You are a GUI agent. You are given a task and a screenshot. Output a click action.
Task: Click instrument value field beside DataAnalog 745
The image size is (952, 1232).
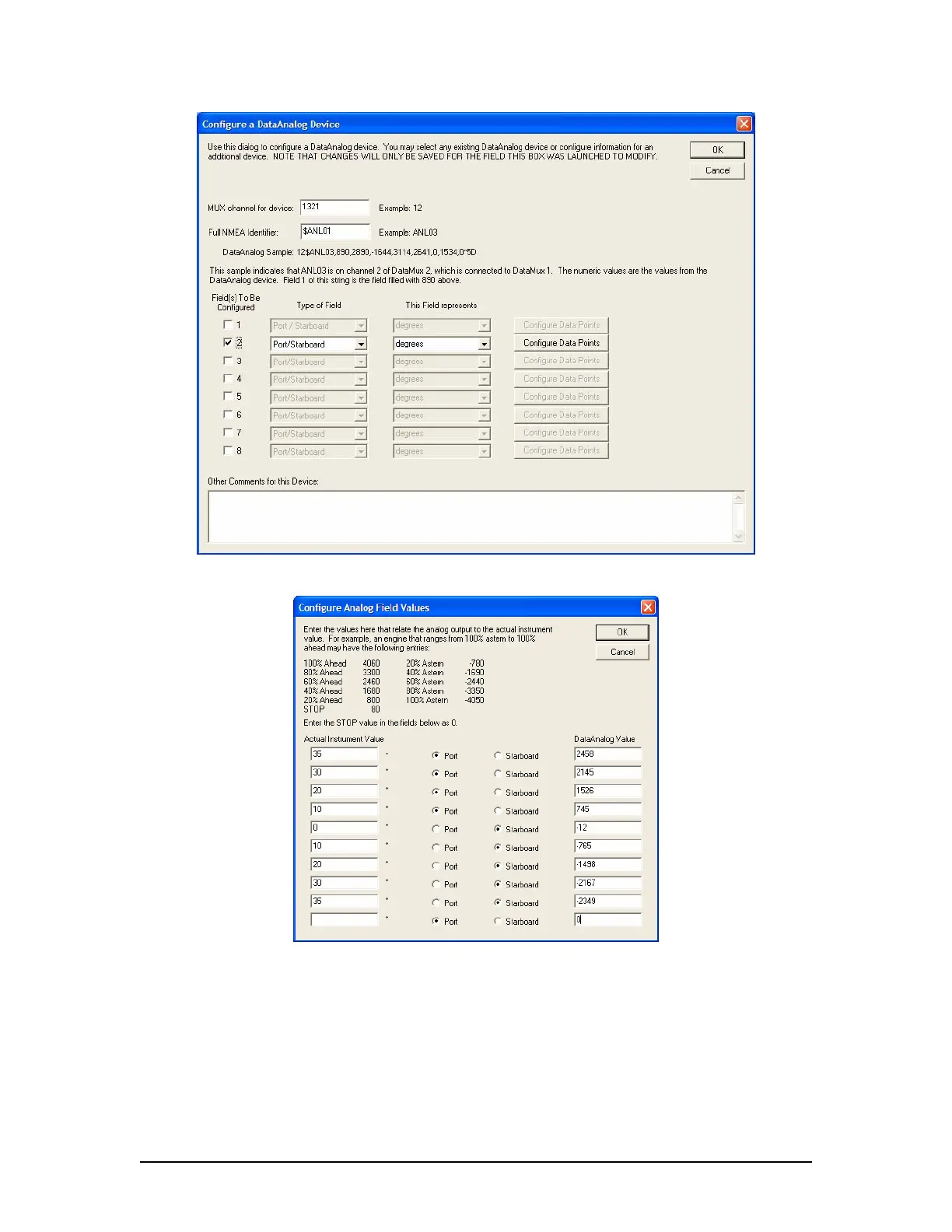coord(344,810)
